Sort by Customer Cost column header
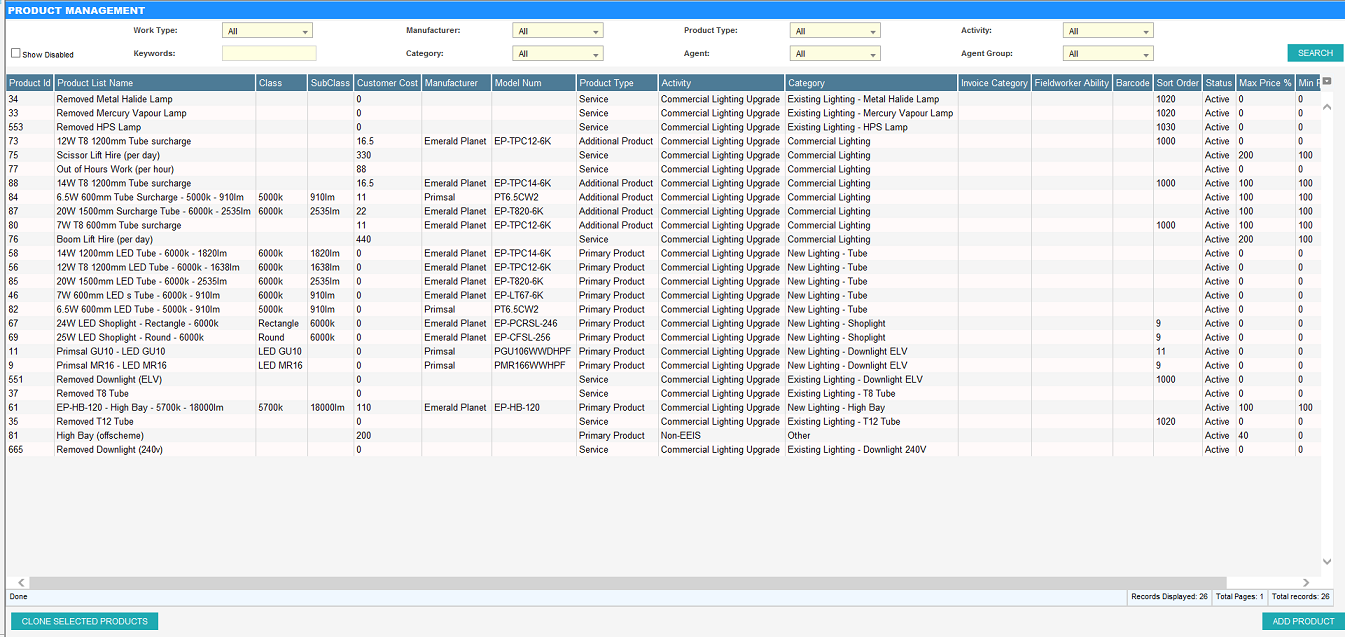This screenshot has height=637, width=1345. coord(387,83)
